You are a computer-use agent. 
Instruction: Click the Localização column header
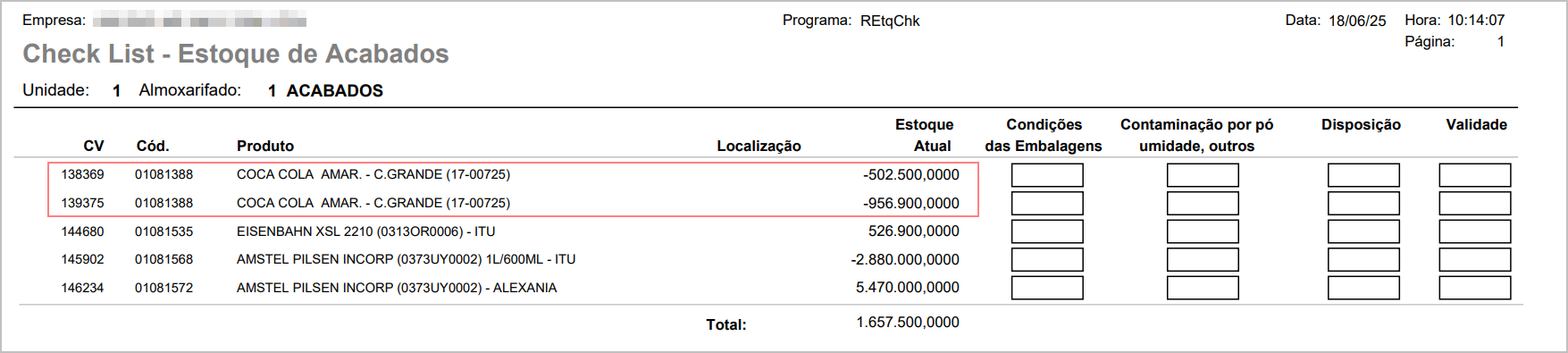[759, 146]
